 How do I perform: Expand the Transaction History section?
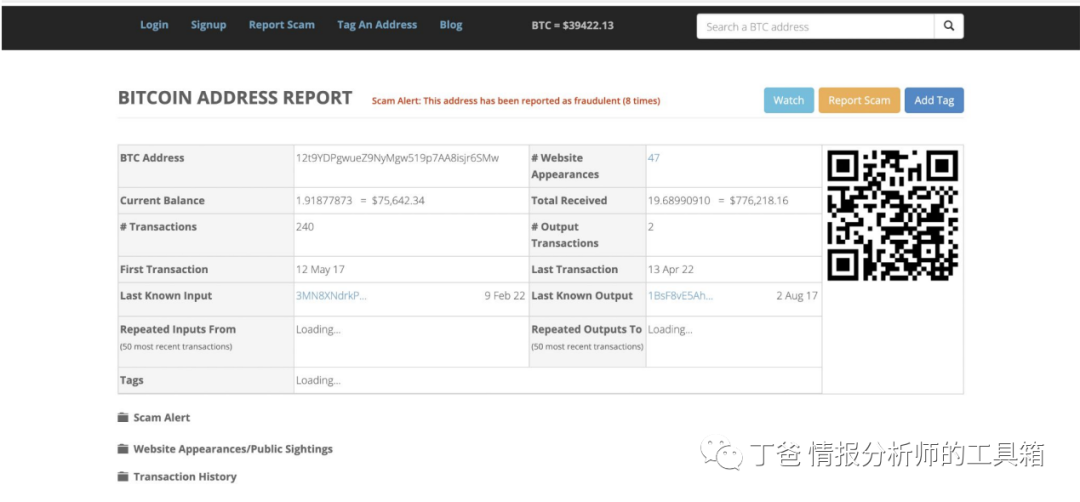tap(185, 477)
